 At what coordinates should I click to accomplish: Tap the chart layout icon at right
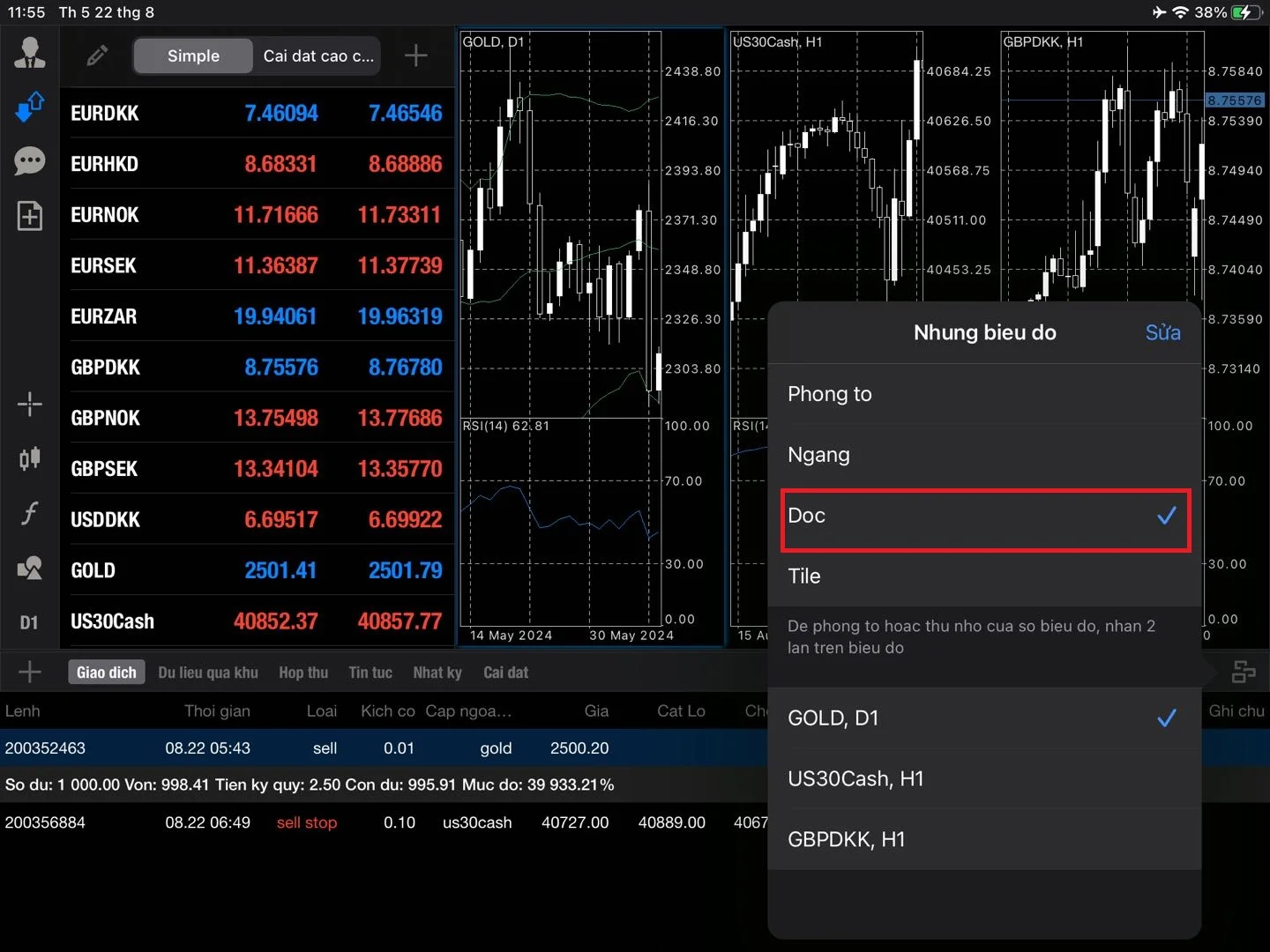(x=1244, y=673)
